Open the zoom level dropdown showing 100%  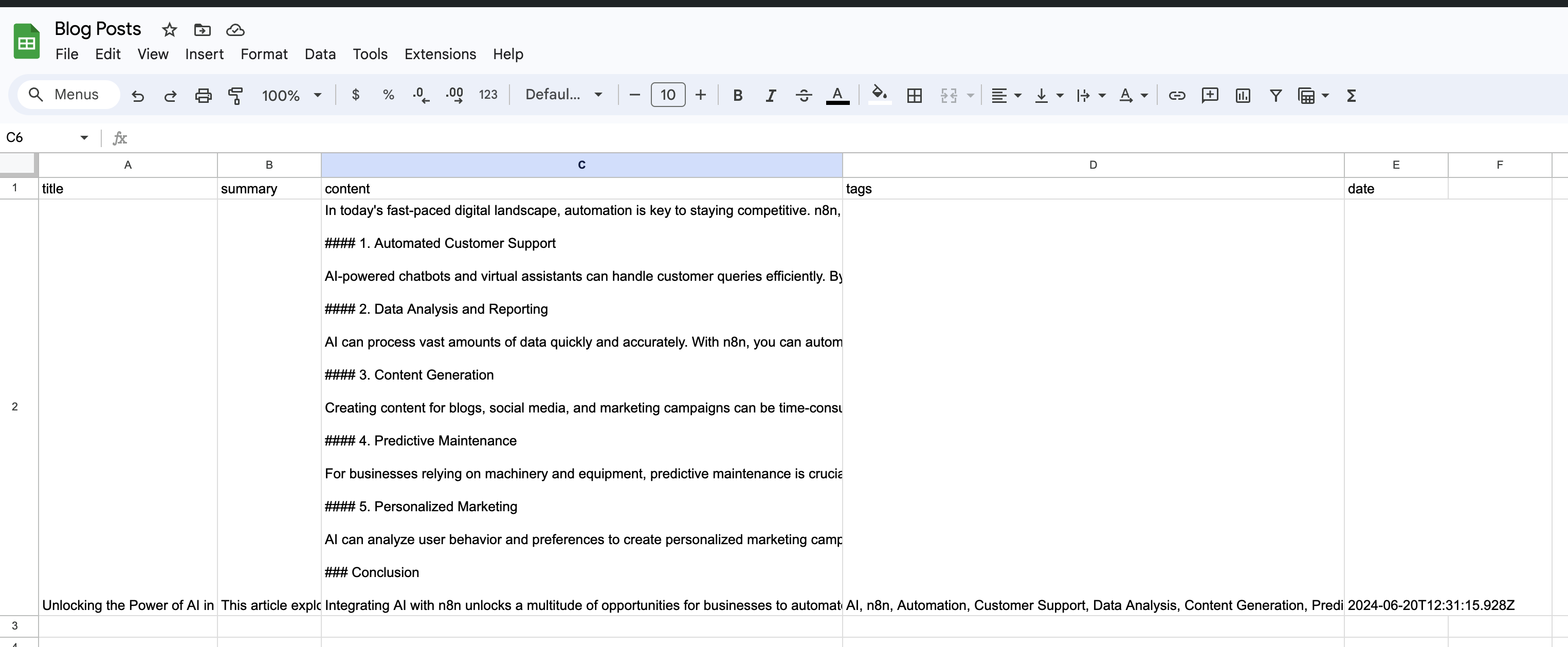pyautogui.click(x=291, y=95)
